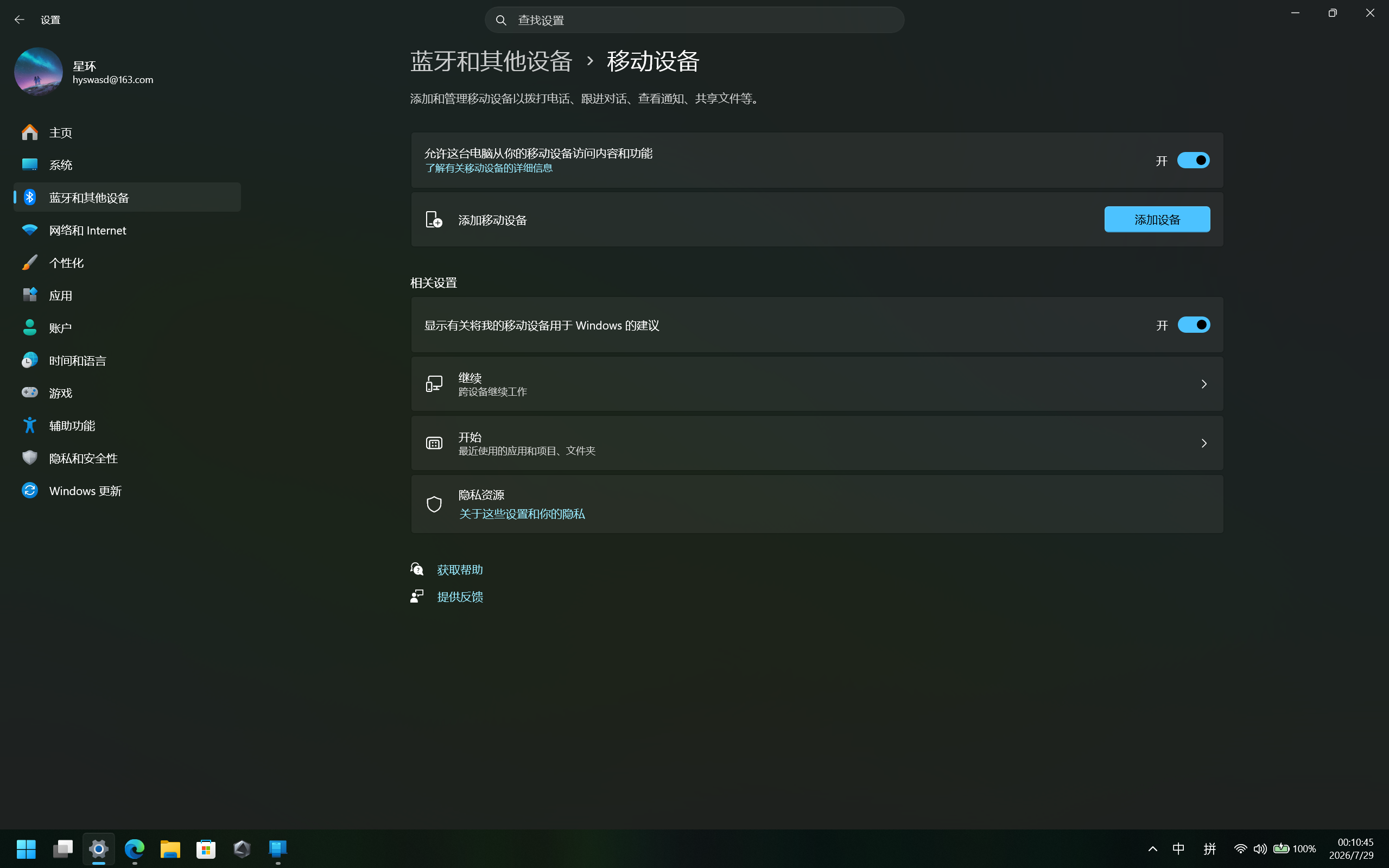Image resolution: width=1389 pixels, height=868 pixels.
Task: Open 系统 settings section
Action: 127,165
